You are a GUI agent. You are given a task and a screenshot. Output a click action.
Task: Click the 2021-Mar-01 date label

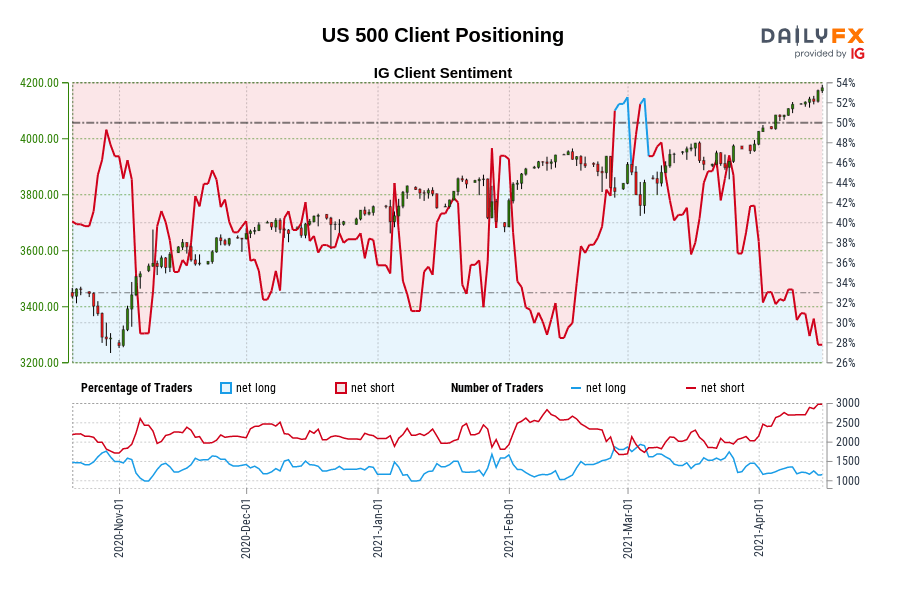point(628,528)
